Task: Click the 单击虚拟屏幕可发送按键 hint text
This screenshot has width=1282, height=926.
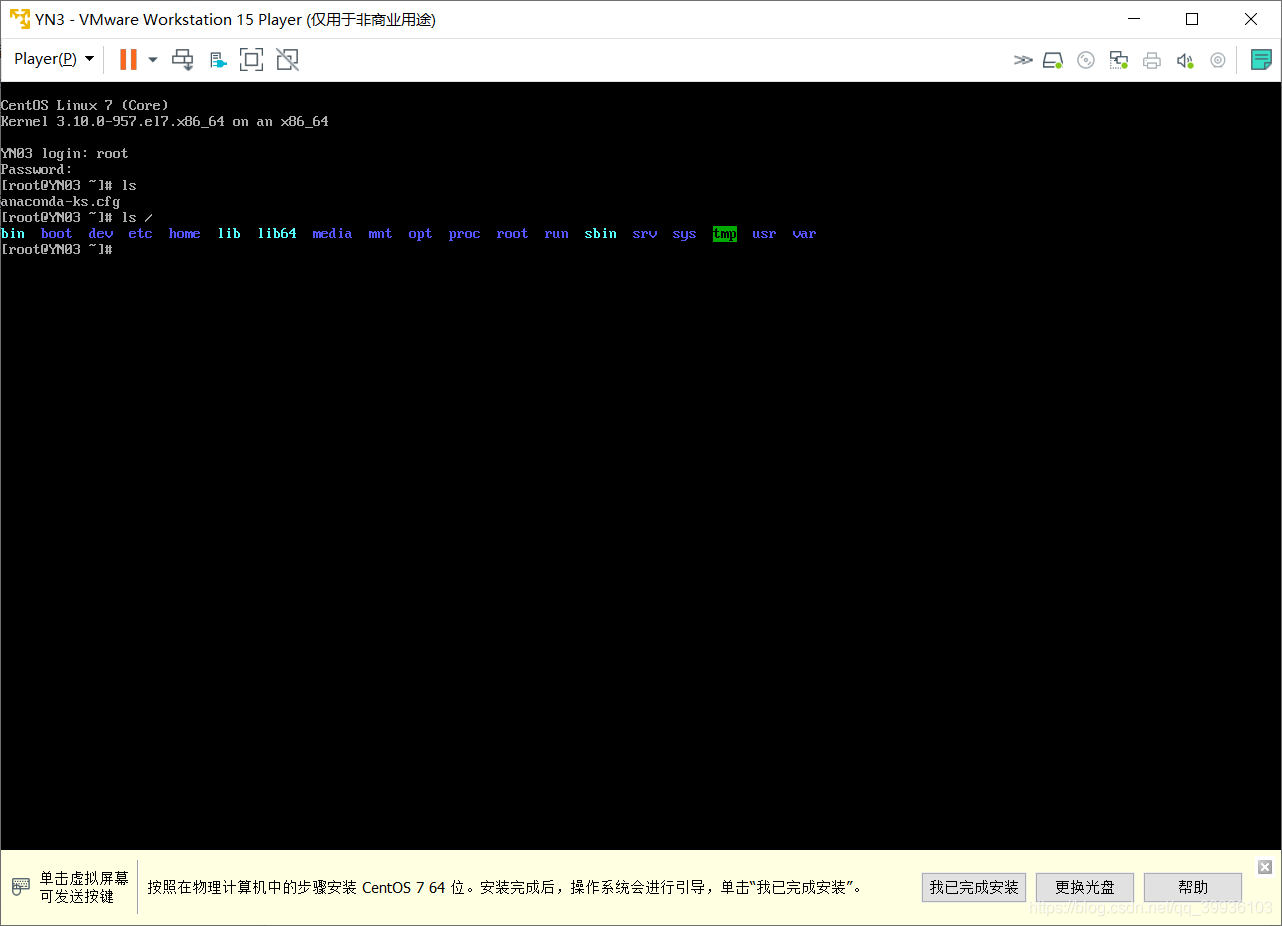Action: tap(84, 887)
